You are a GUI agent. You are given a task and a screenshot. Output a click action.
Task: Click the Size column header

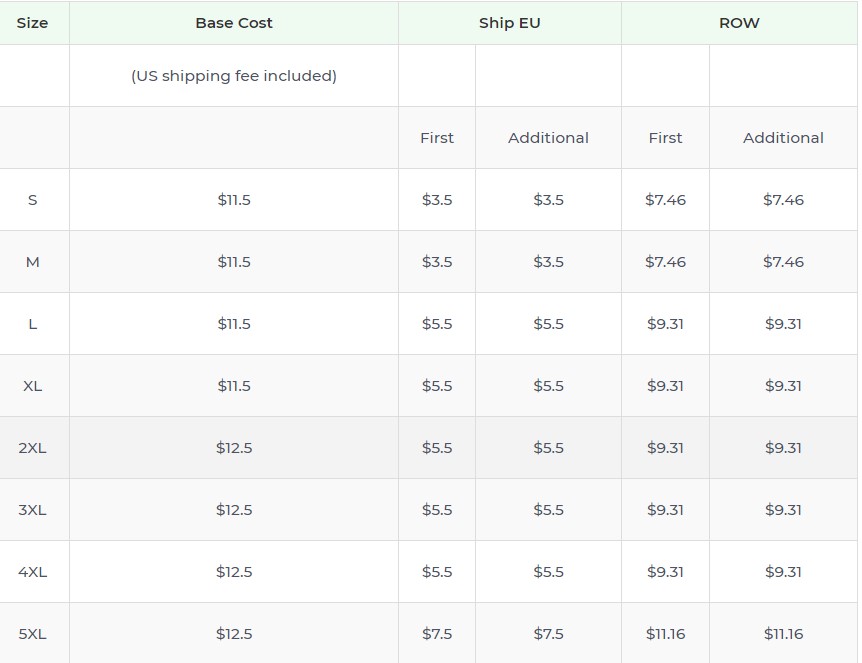32,23
